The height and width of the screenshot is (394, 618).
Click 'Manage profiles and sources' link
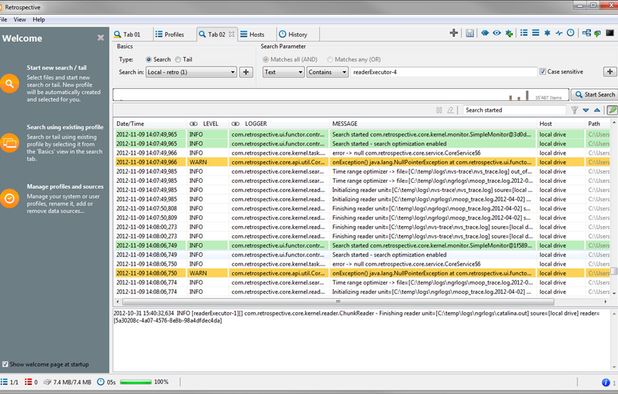(x=65, y=187)
